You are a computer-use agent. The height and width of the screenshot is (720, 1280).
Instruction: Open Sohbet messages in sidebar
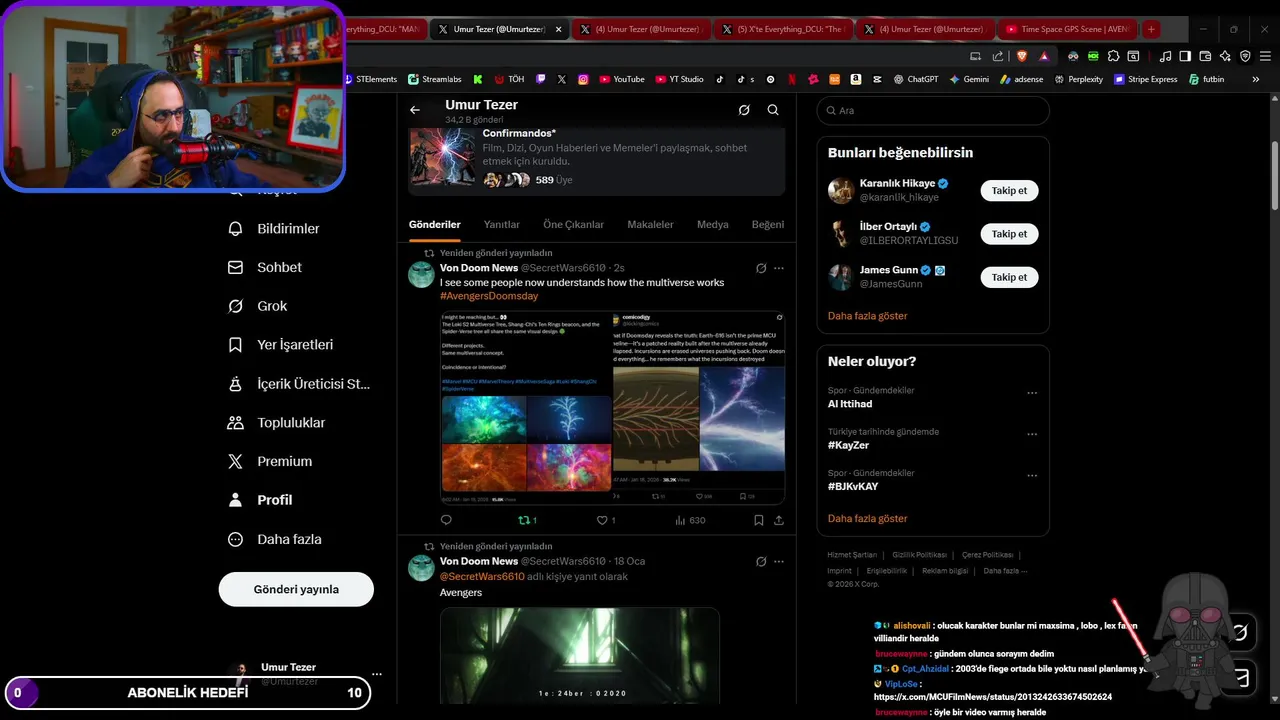coord(266,268)
